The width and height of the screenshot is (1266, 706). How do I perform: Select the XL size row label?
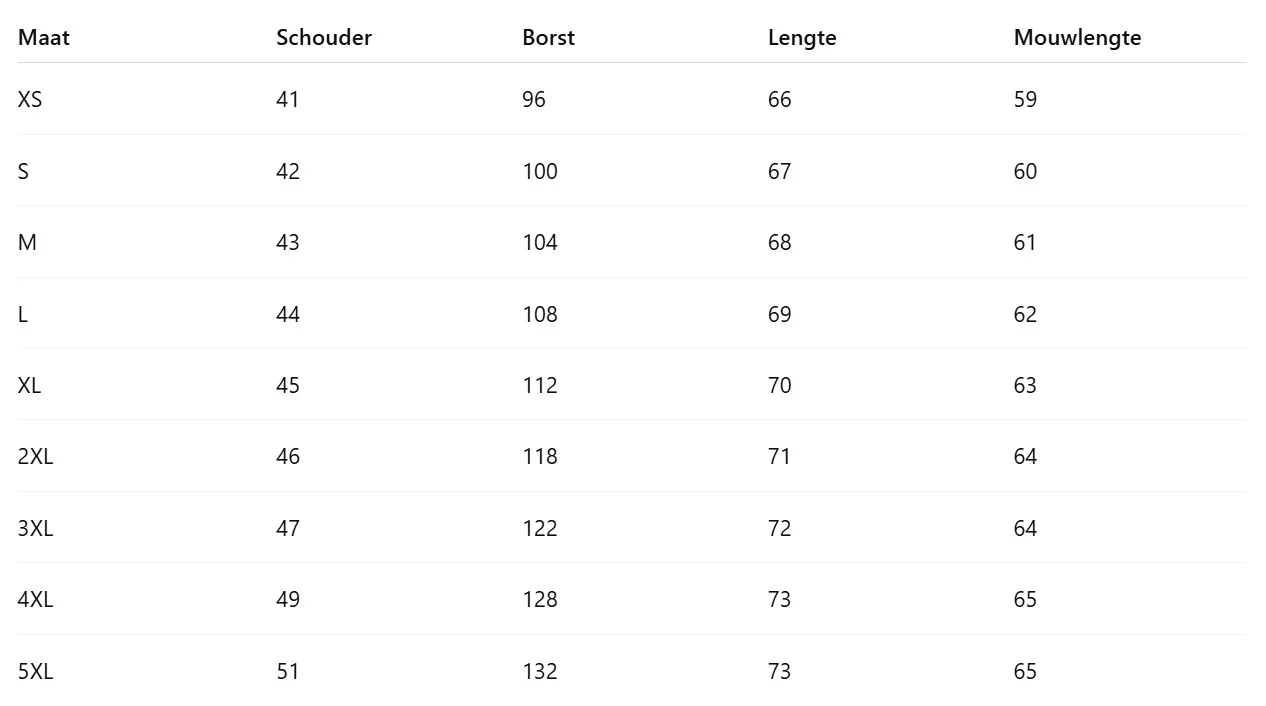click(x=29, y=385)
